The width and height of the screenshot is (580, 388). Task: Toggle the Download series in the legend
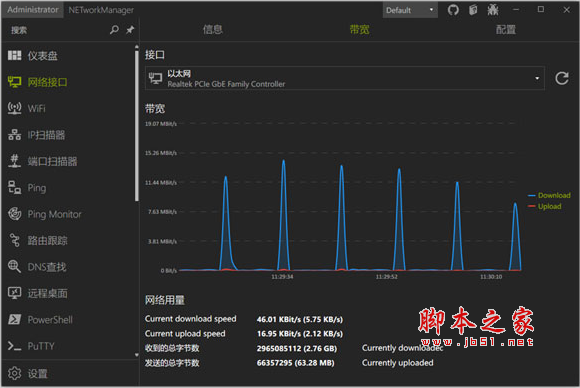pos(549,195)
